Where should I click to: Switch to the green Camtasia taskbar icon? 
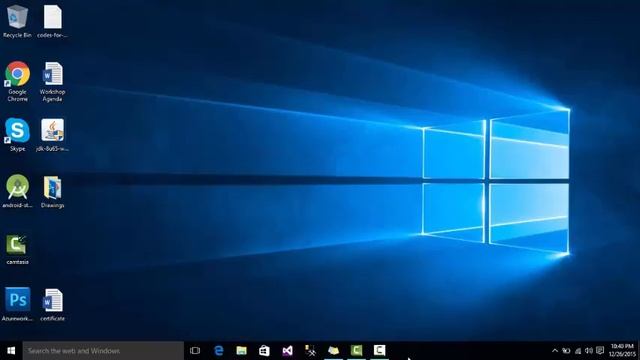pyautogui.click(x=356, y=351)
